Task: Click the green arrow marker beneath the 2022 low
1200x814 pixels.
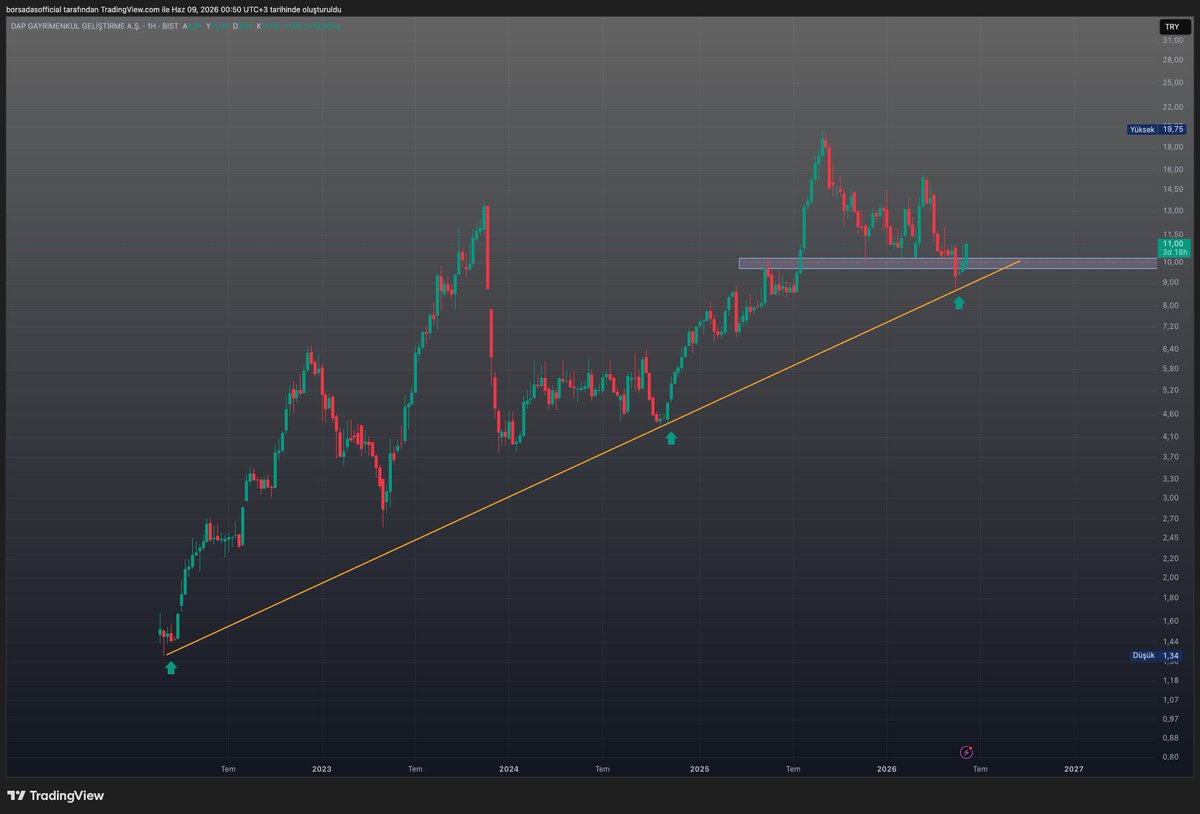Action: (170, 668)
